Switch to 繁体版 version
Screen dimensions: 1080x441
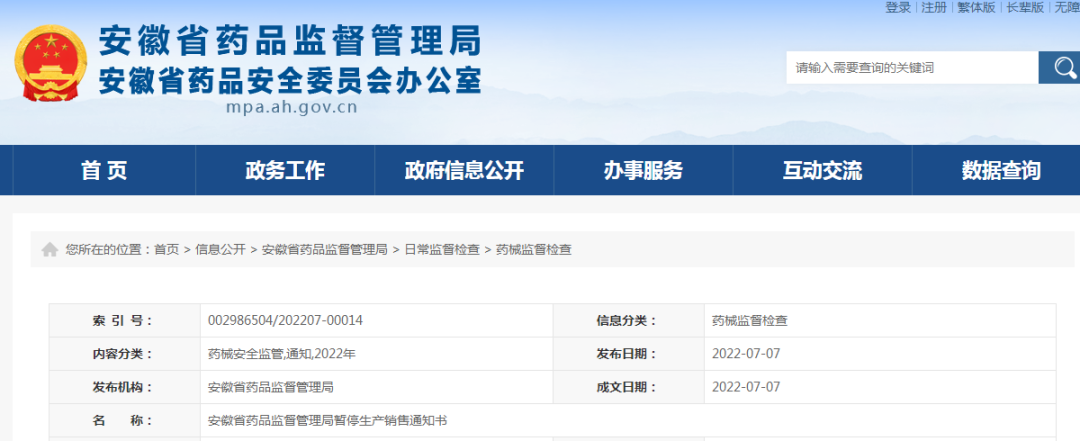[976, 7]
